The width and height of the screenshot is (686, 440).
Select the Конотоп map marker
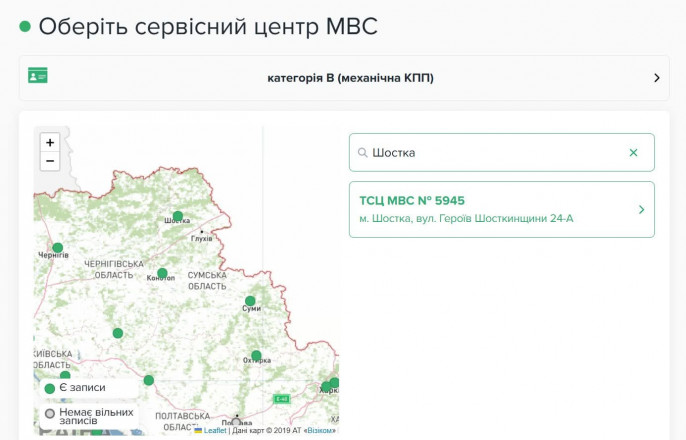162,273
